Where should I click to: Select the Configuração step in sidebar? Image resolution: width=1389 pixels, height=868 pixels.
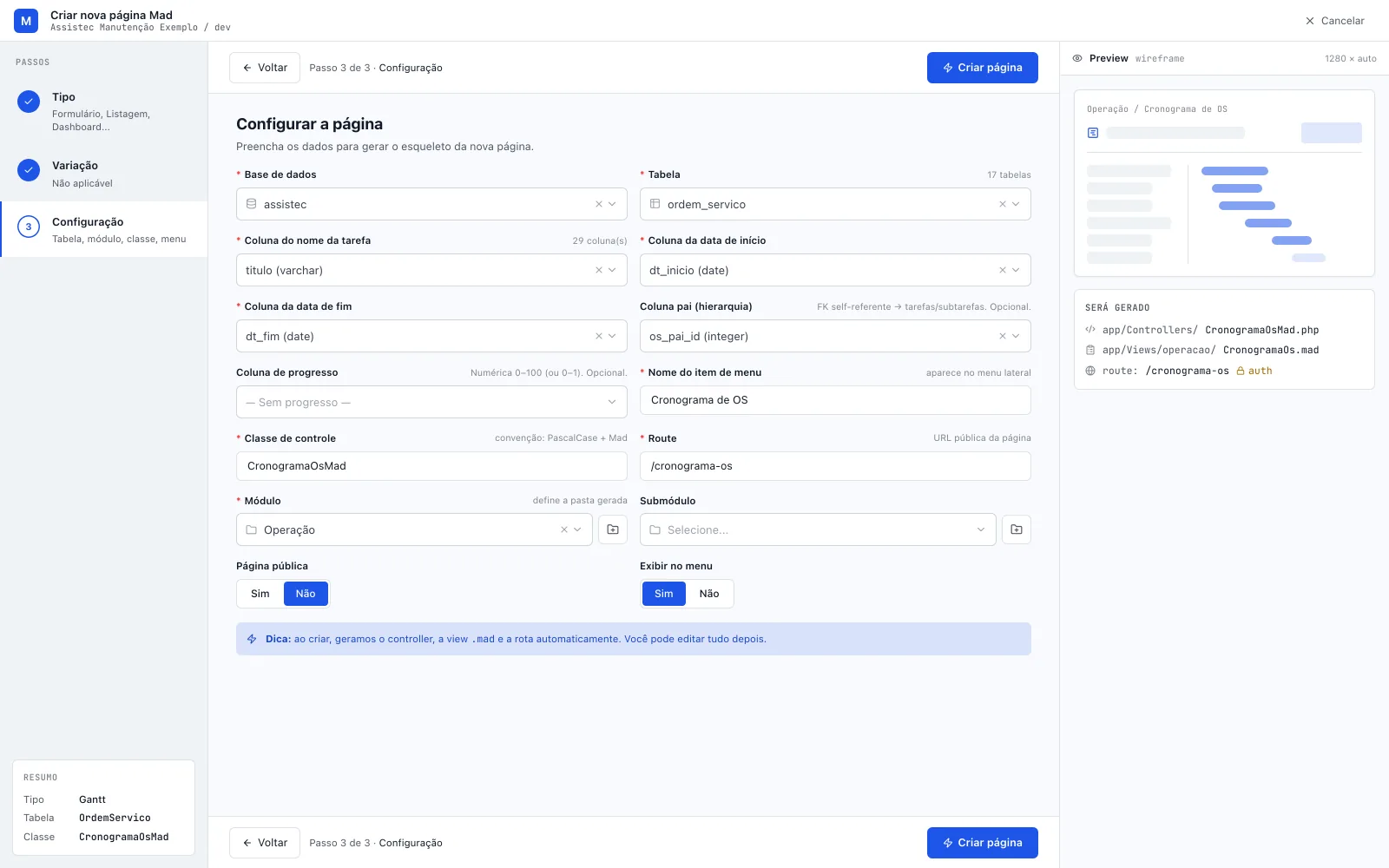(104, 229)
